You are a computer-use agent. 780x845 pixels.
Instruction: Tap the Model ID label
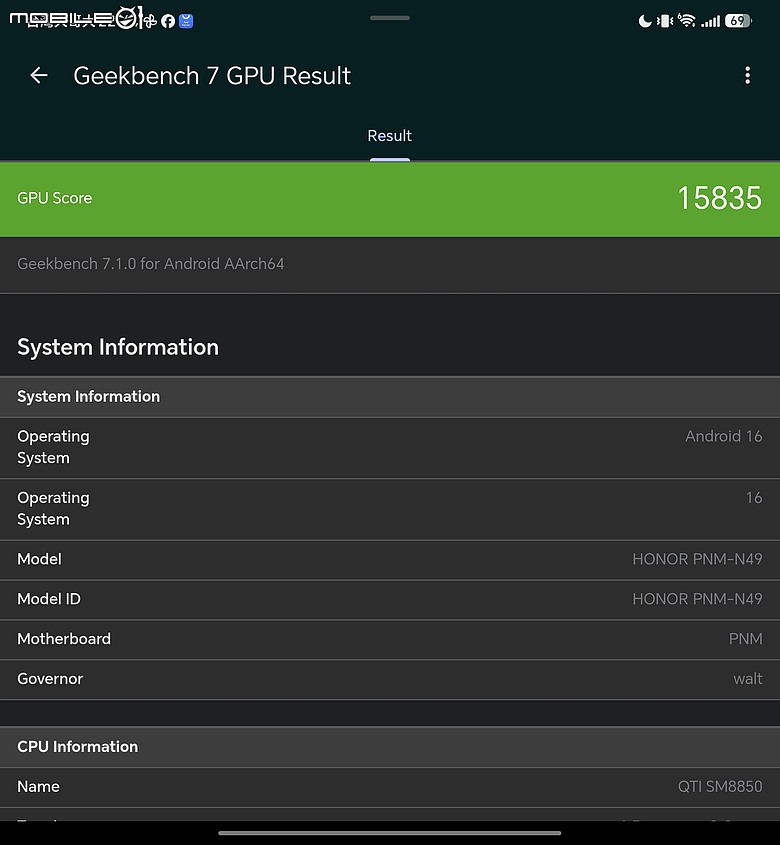click(x=49, y=599)
